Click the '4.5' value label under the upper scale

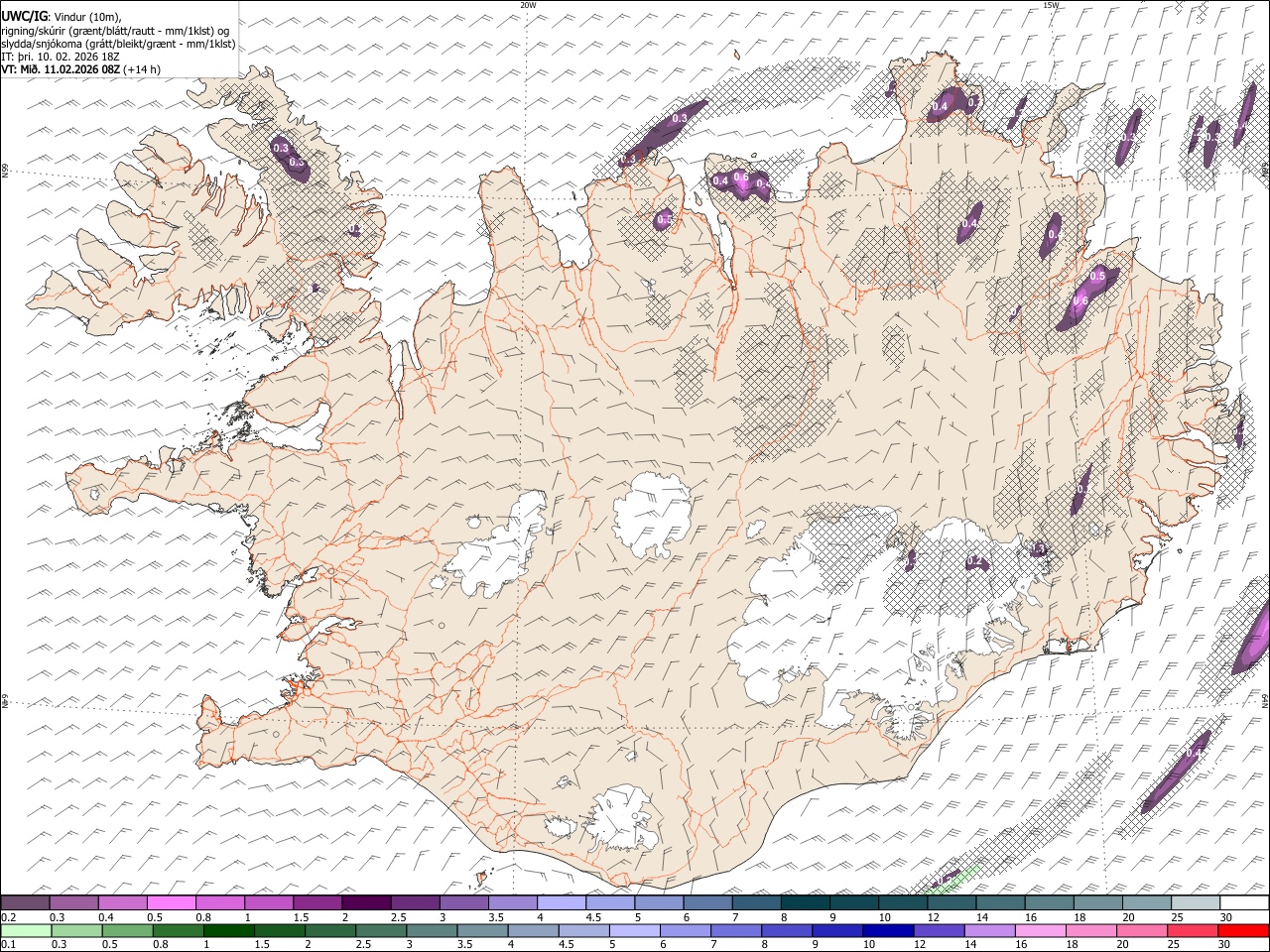593,917
